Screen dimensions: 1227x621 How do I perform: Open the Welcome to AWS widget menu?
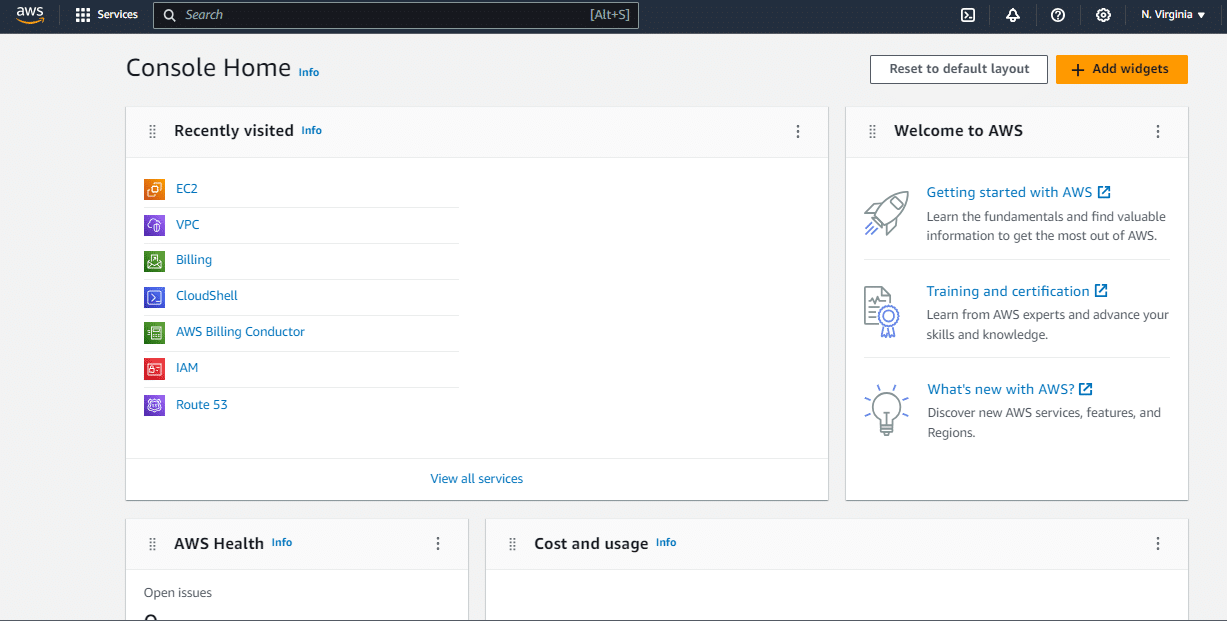tap(1158, 131)
